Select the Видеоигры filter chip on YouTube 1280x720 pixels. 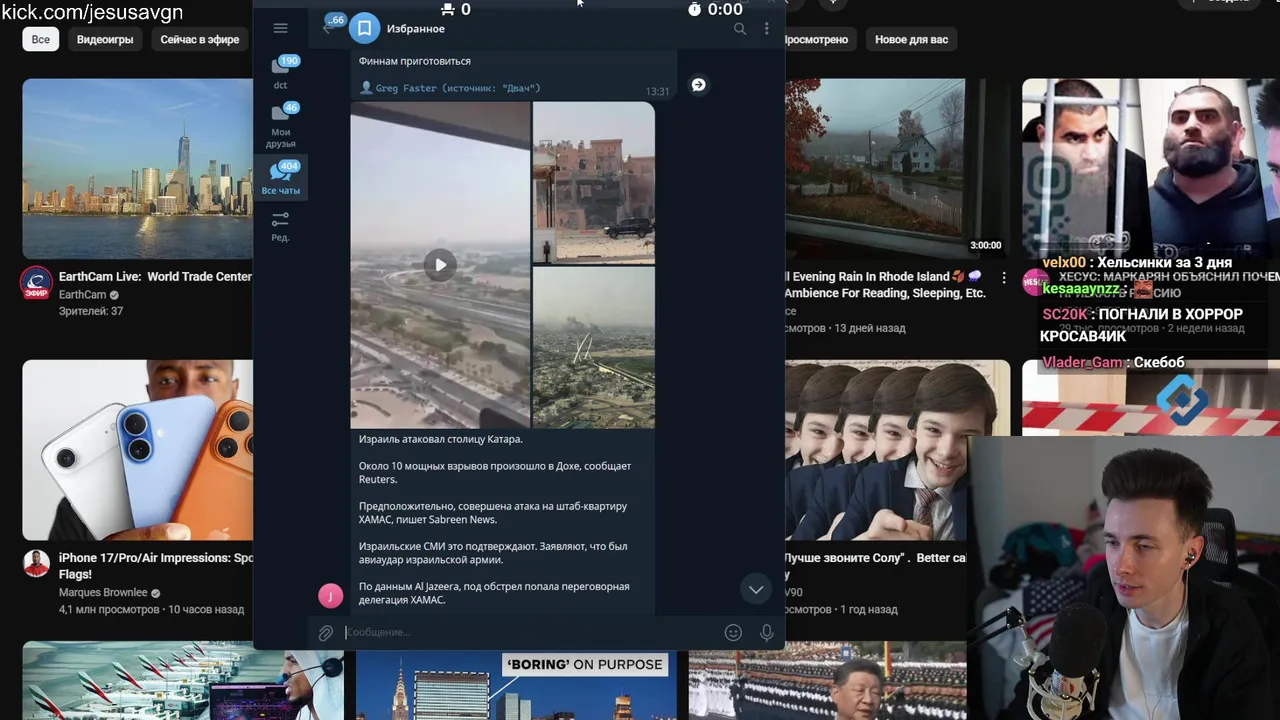[105, 39]
